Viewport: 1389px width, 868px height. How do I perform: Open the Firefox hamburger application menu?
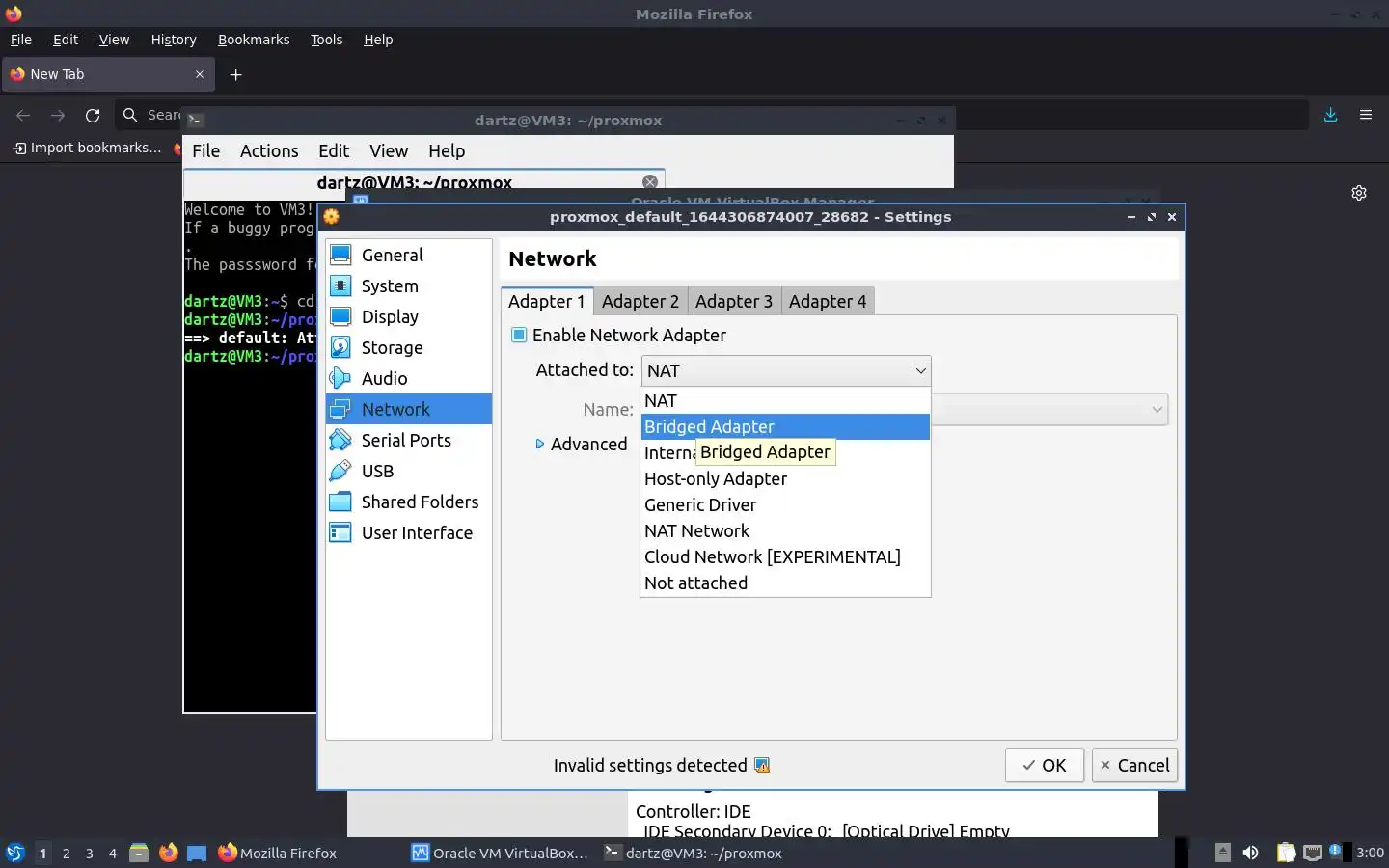pyautogui.click(x=1366, y=115)
